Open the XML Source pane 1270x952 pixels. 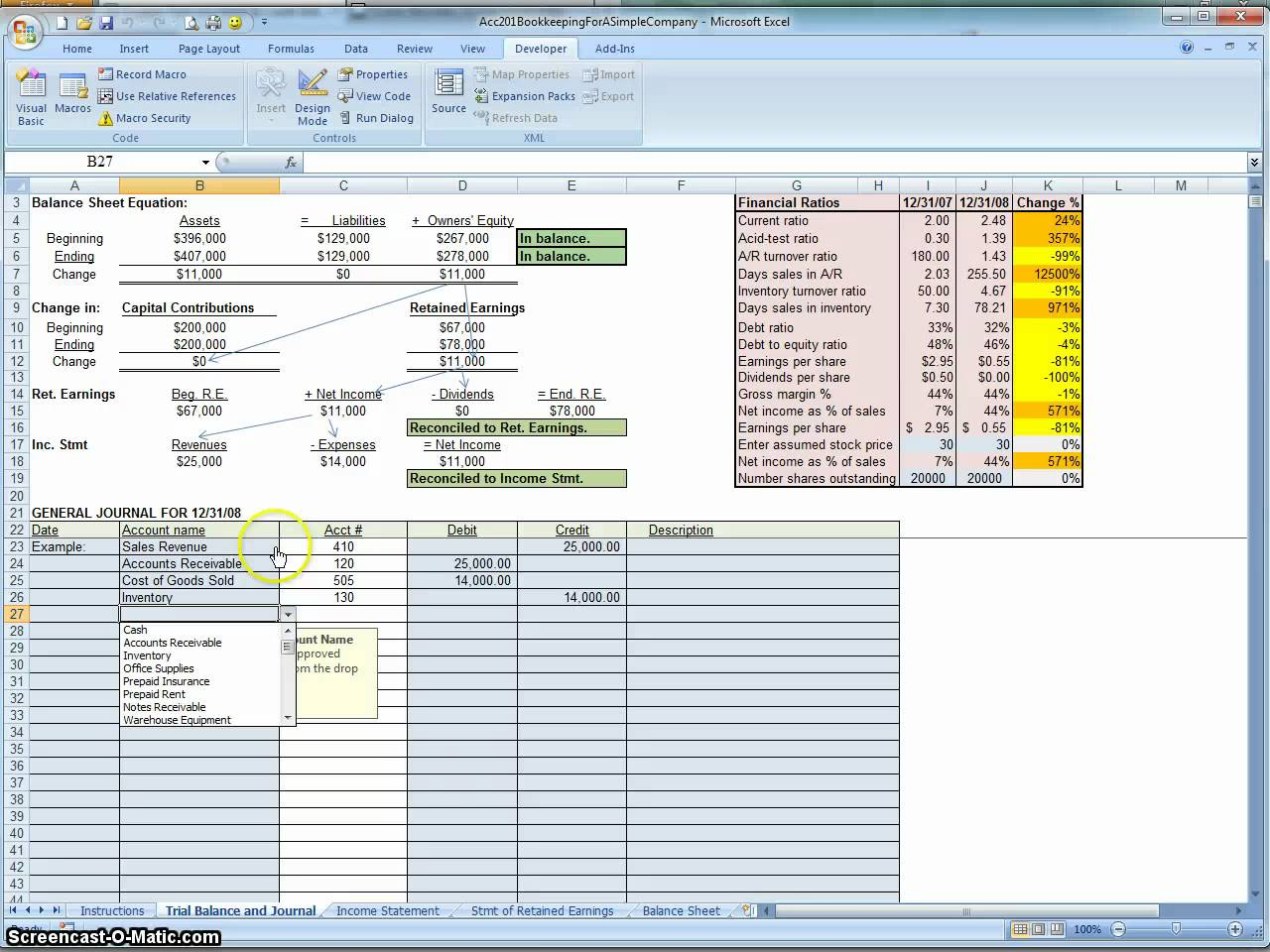tap(448, 95)
